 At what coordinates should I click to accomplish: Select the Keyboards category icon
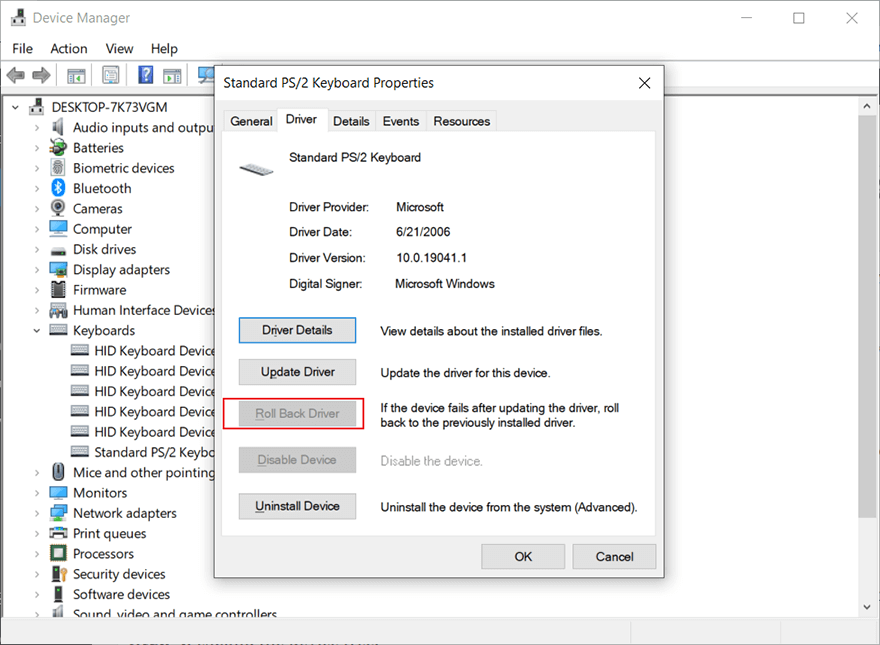coord(57,330)
